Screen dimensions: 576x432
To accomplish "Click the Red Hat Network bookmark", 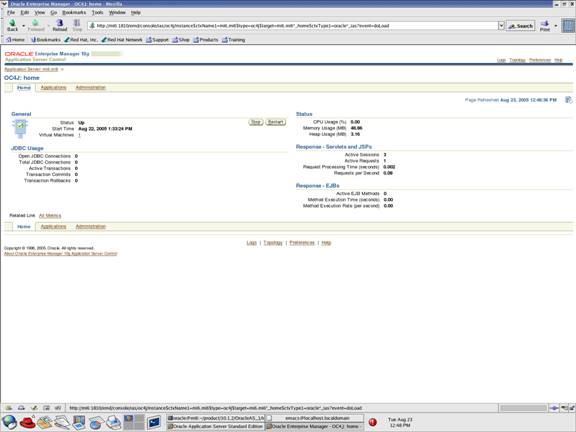I will click(x=122, y=40).
